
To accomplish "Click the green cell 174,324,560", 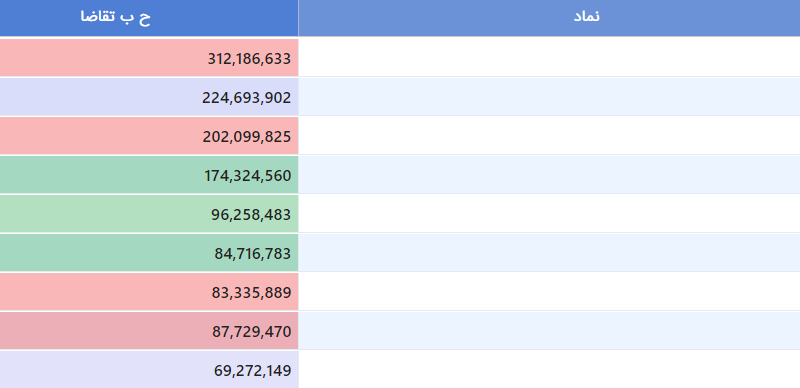I will [149, 175].
